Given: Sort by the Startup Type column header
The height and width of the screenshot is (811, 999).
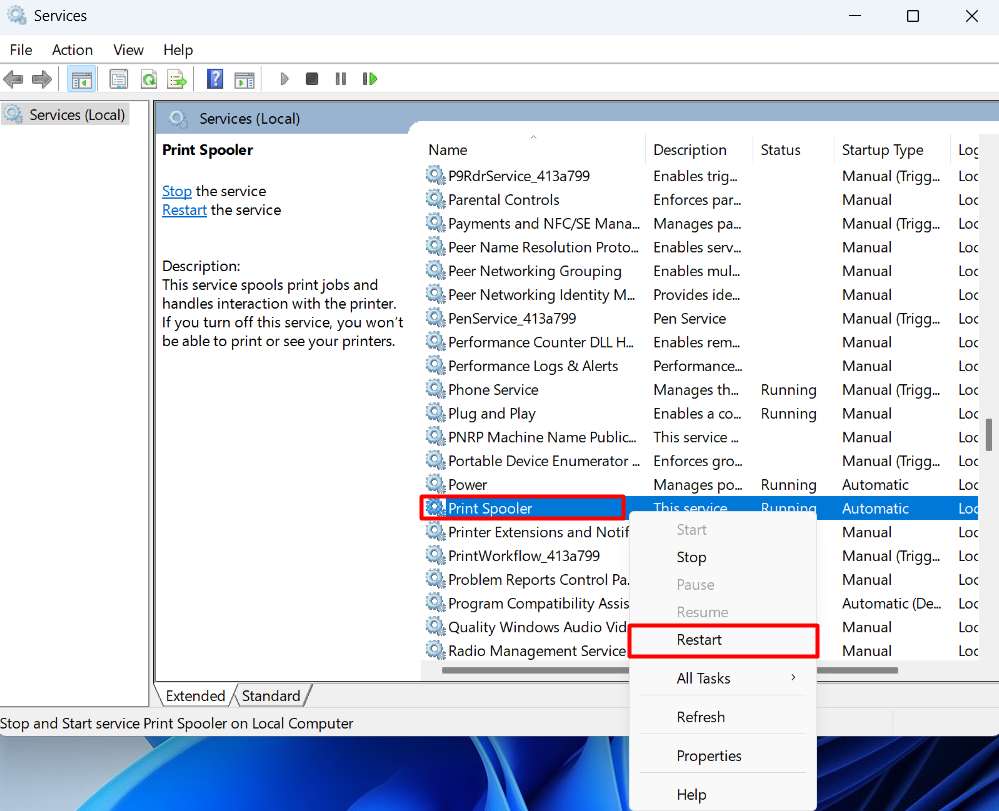Looking at the screenshot, I should (892, 150).
